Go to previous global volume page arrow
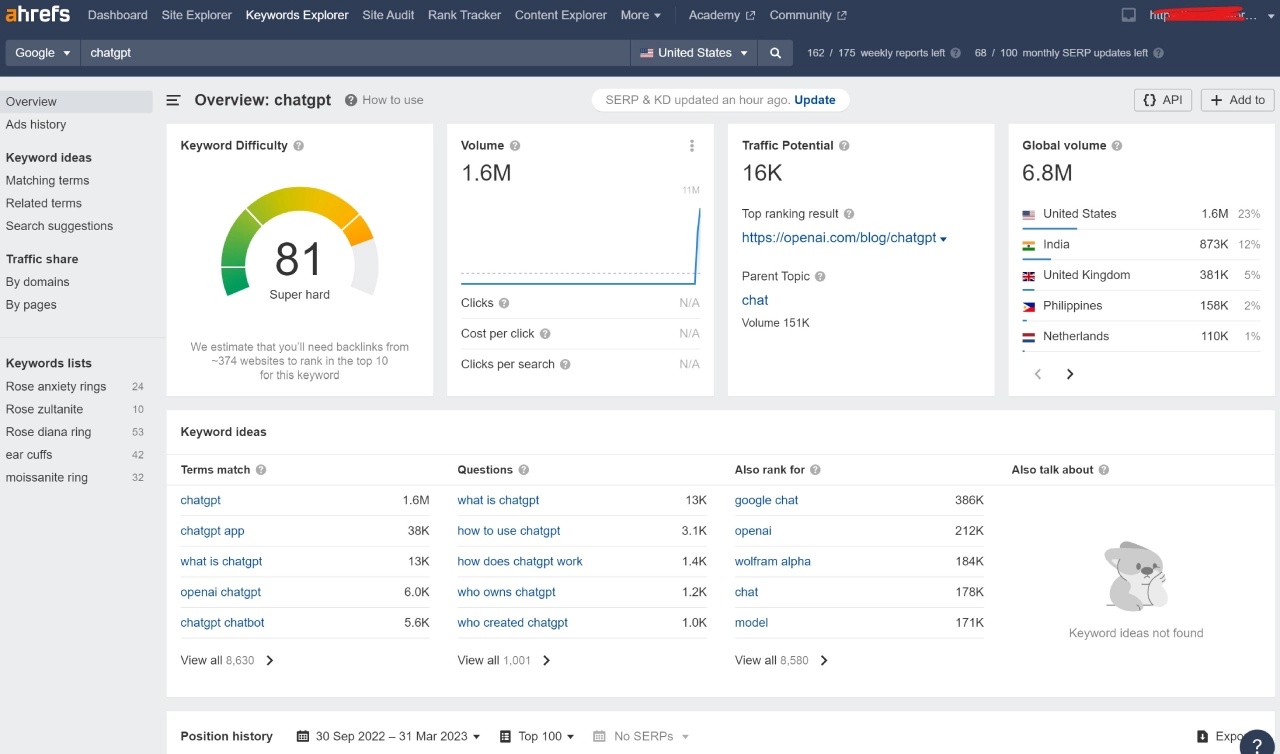This screenshot has width=1280, height=754. tap(1038, 374)
